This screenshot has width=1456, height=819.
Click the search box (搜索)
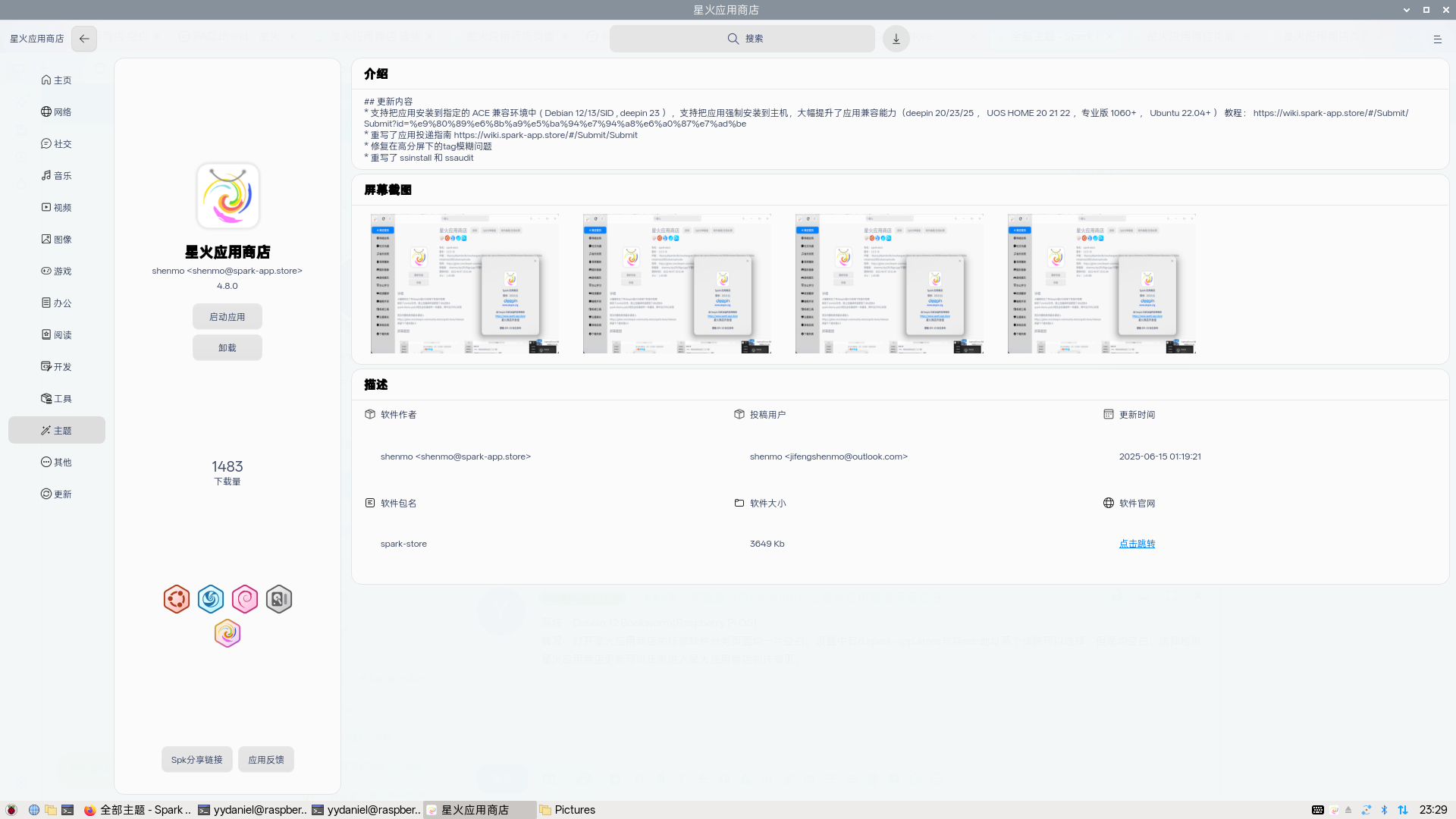pos(742,39)
